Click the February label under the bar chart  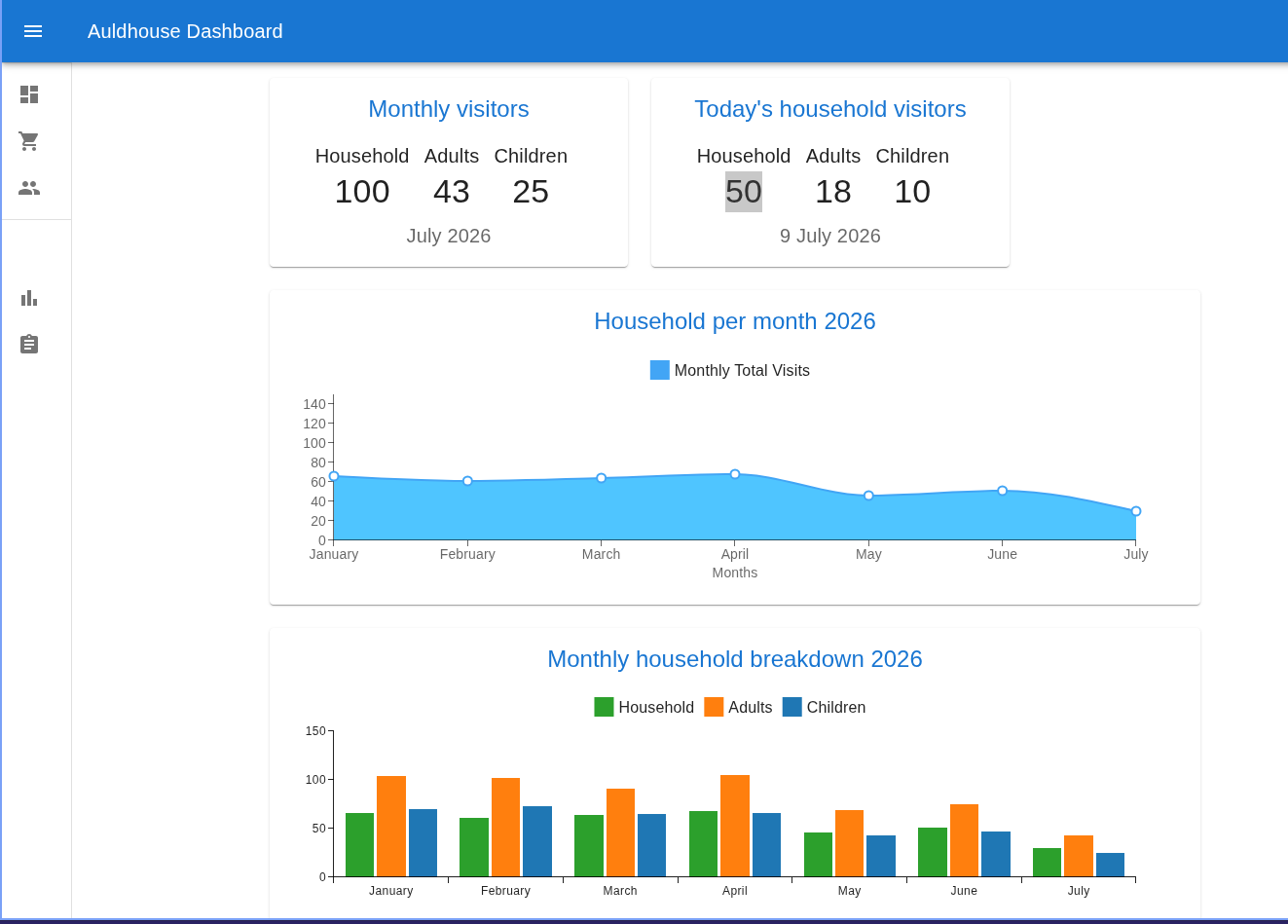point(505,891)
